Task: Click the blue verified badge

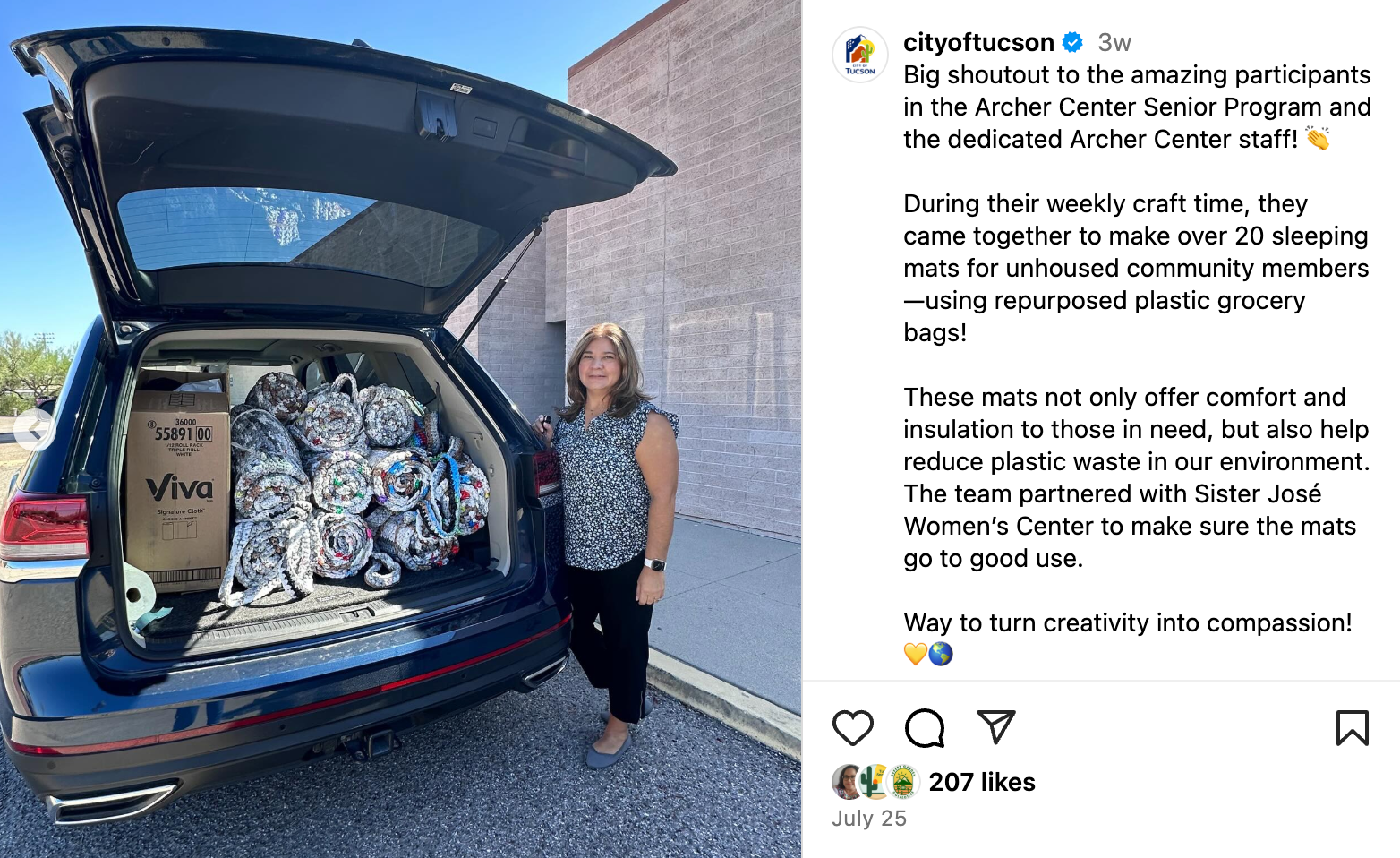Action: point(1072,42)
